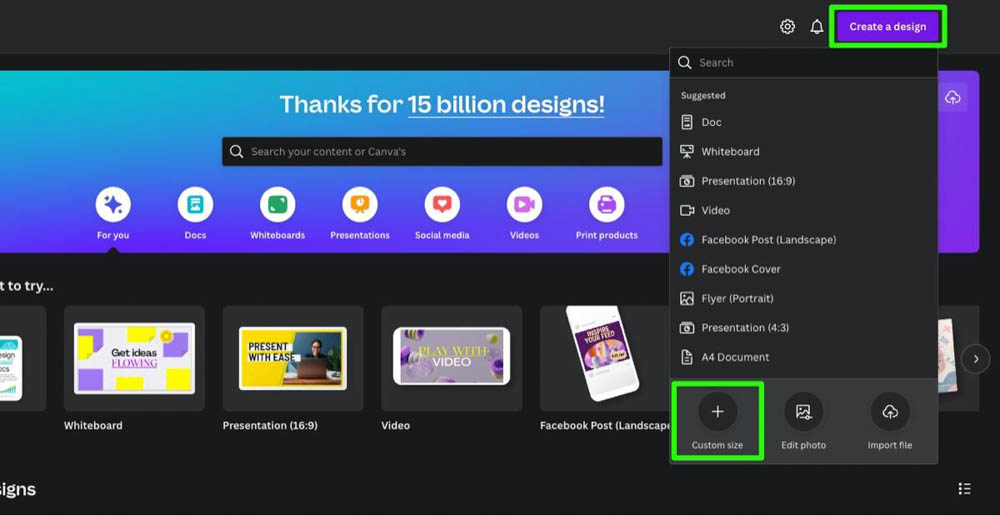Select the For you category icon
The height and width of the screenshot is (516, 1000).
[x=113, y=205]
